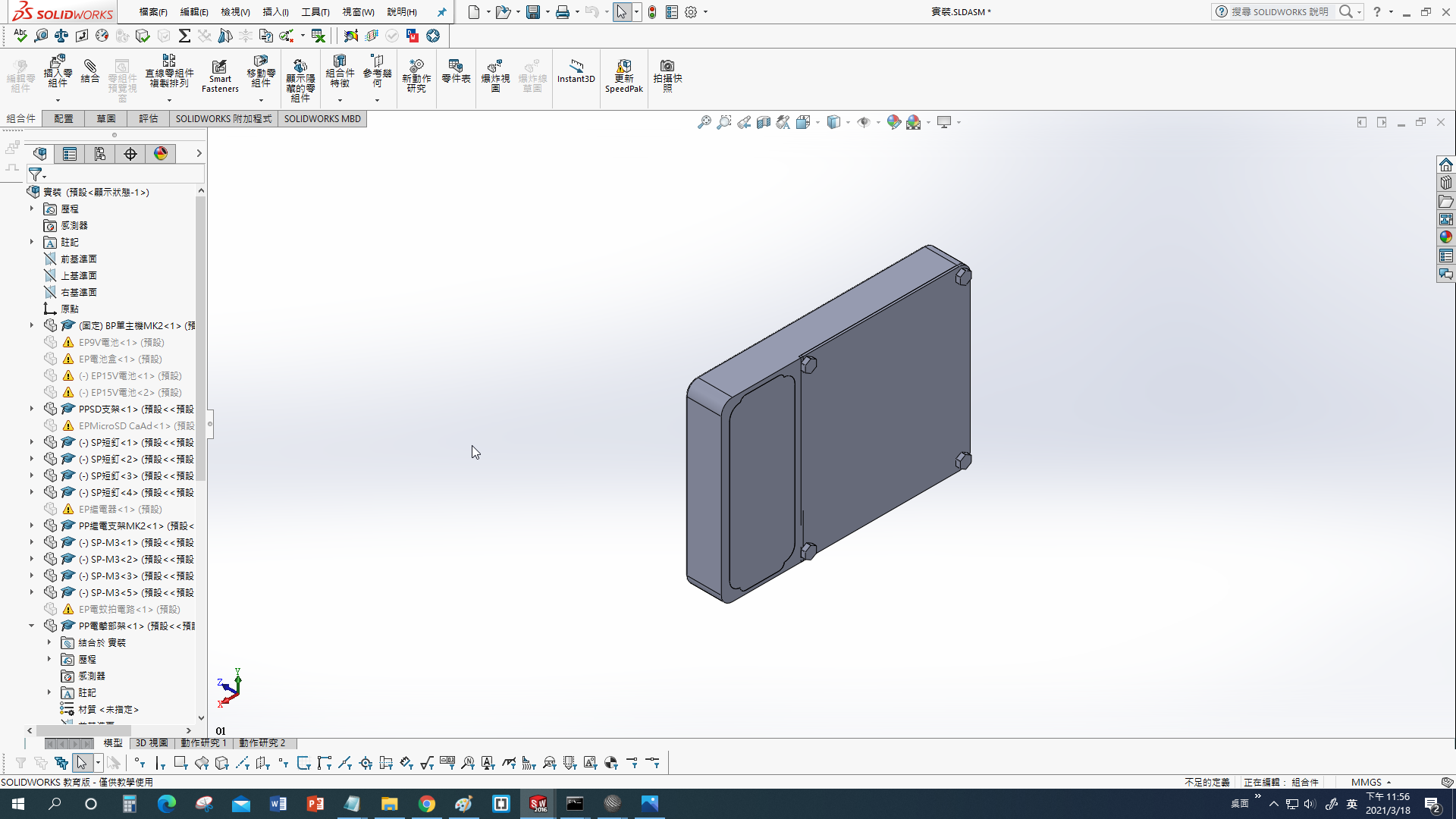Expand the PPSD支架<1> component
Image resolution: width=1456 pixels, height=819 pixels.
(32, 409)
